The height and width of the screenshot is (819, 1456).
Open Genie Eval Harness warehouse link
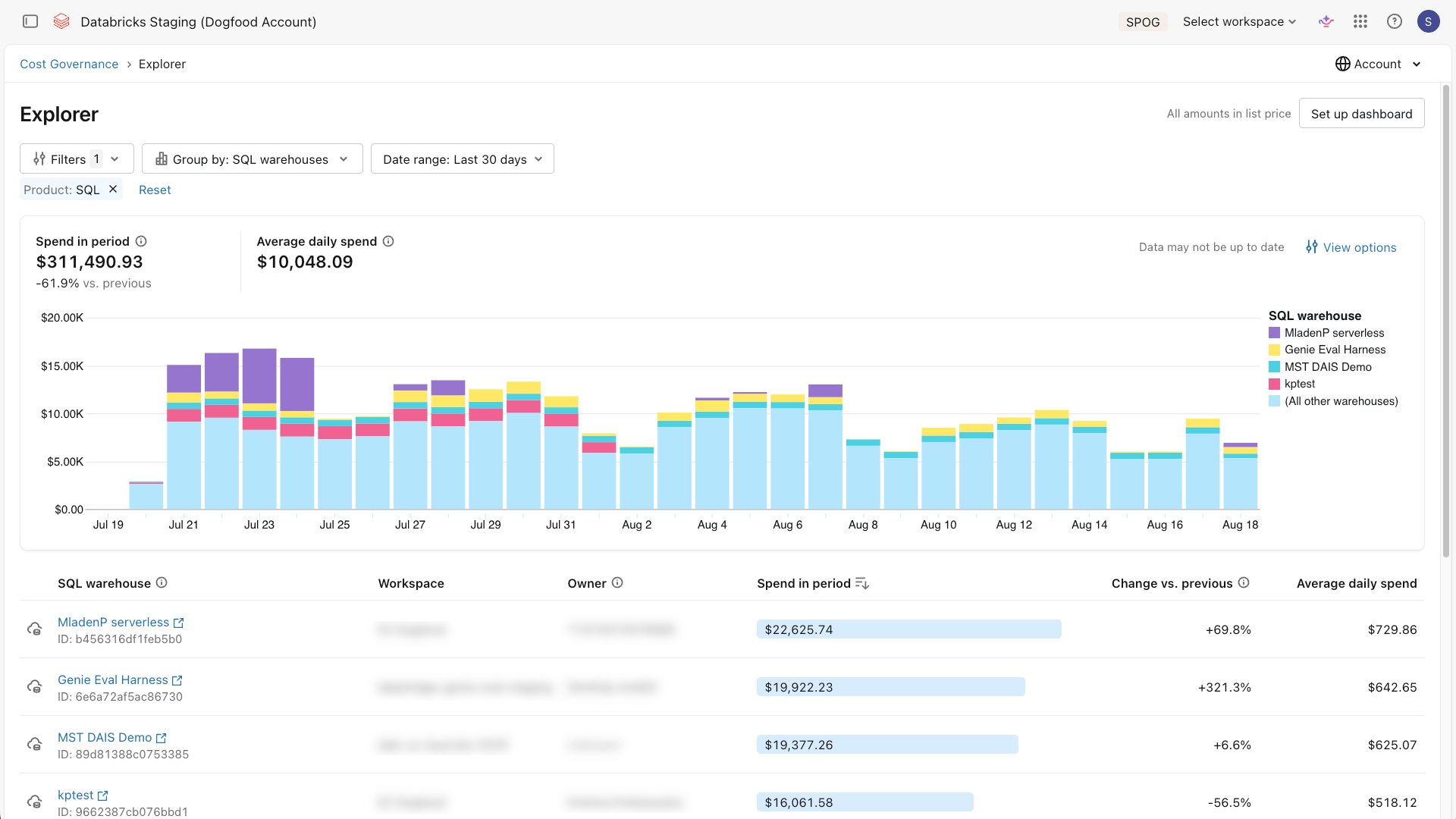click(x=113, y=679)
